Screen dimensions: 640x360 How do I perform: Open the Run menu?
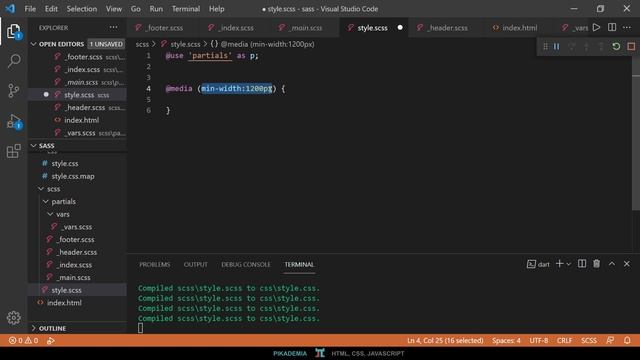156,9
